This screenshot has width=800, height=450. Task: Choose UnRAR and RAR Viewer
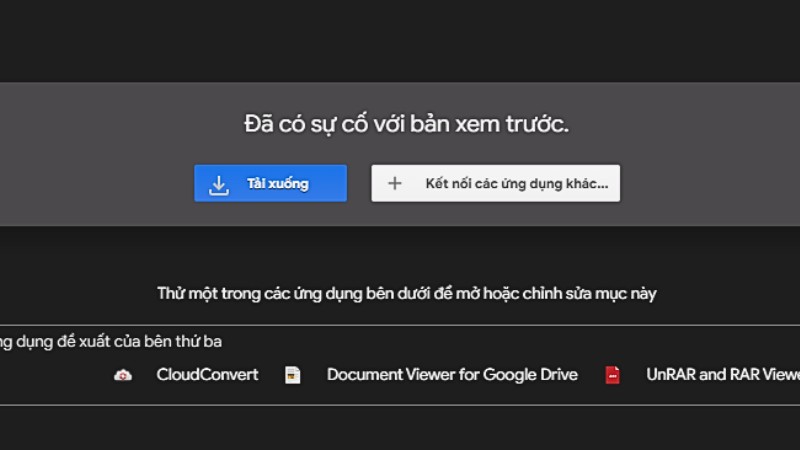click(722, 375)
